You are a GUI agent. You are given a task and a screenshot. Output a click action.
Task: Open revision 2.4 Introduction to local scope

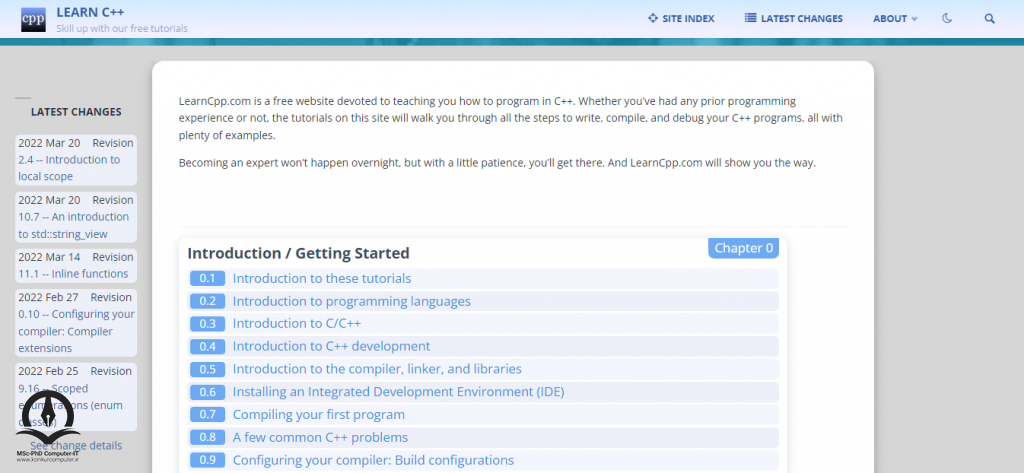pyautogui.click(x=69, y=168)
